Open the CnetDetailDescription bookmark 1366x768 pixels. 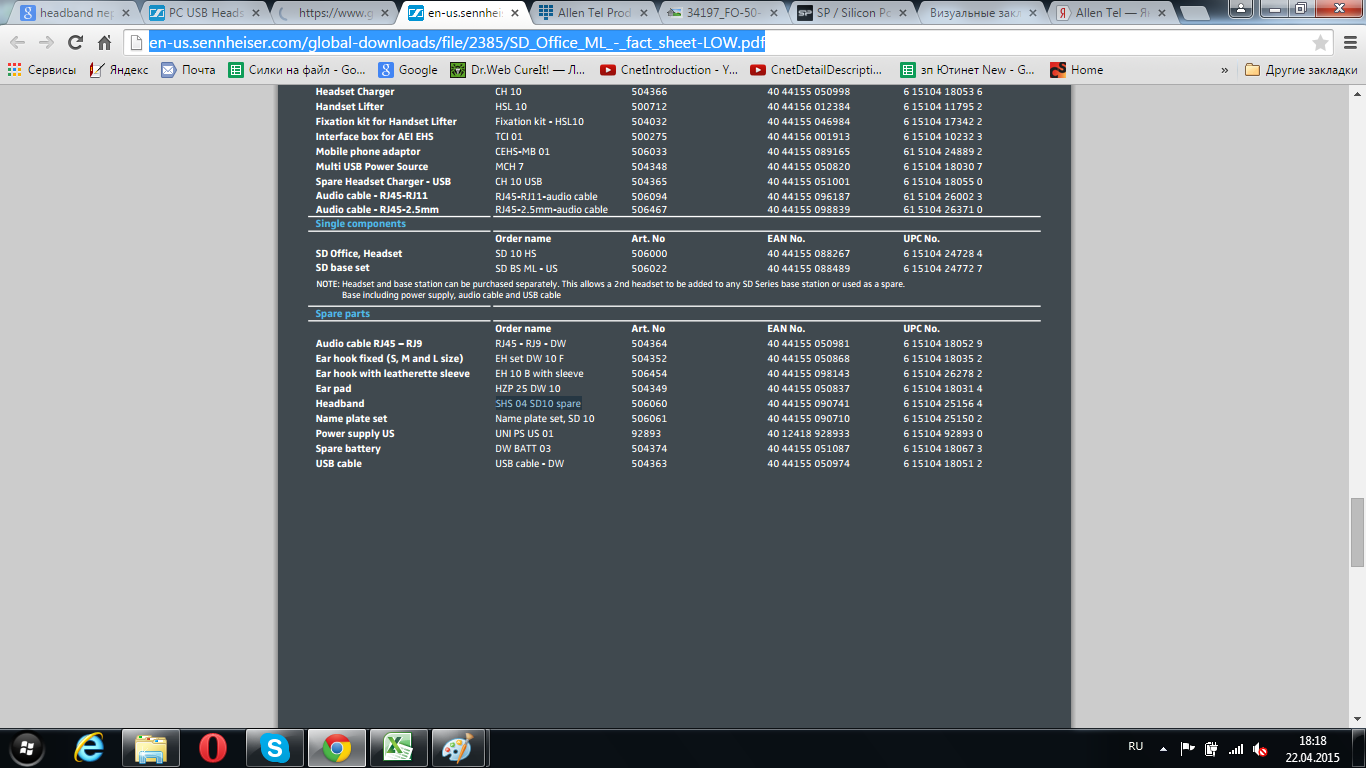click(818, 70)
